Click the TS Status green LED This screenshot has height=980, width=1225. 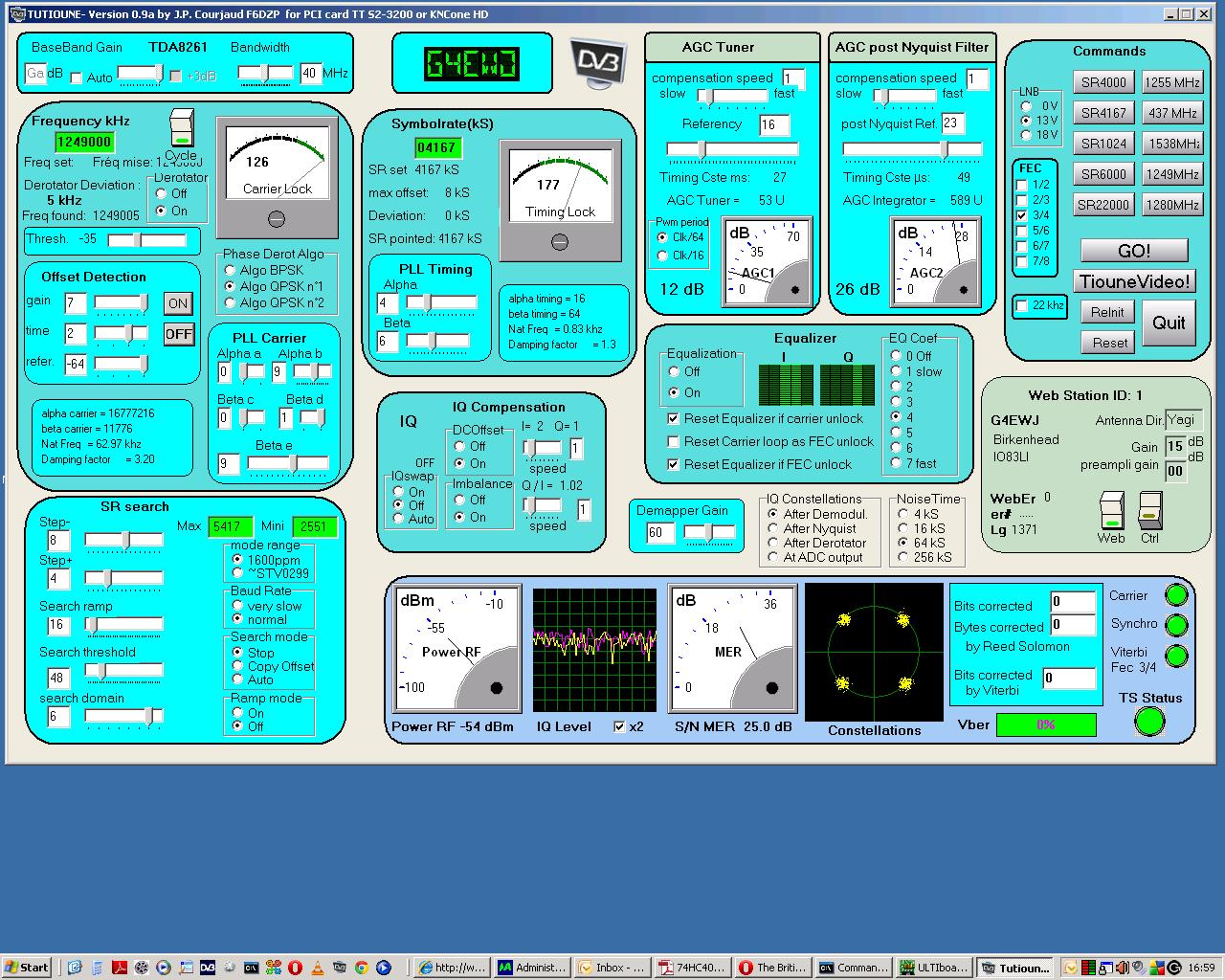(x=1149, y=722)
